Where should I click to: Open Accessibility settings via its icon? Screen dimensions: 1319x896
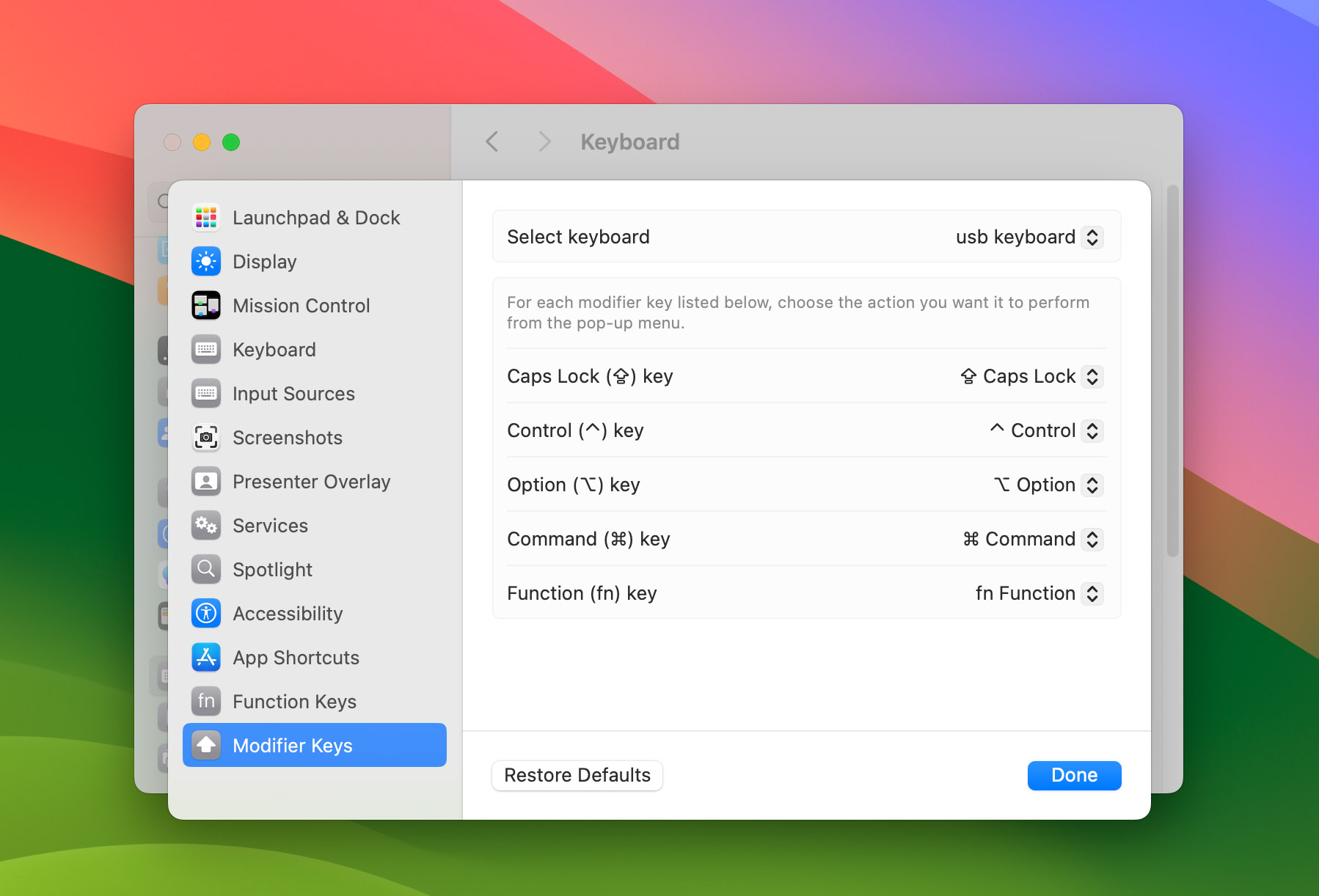pos(206,613)
